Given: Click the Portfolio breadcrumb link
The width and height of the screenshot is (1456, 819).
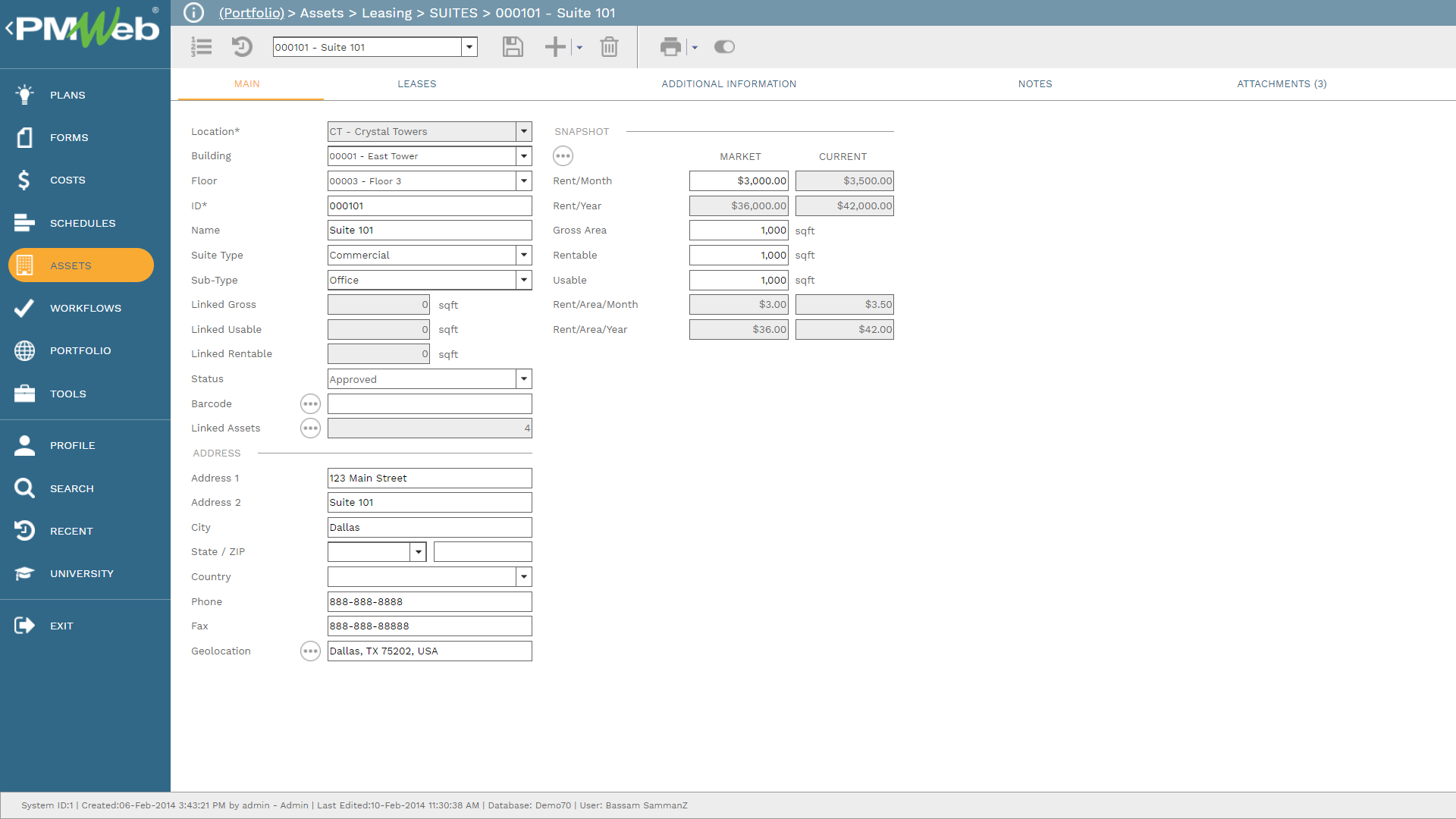Looking at the screenshot, I should tap(251, 13).
